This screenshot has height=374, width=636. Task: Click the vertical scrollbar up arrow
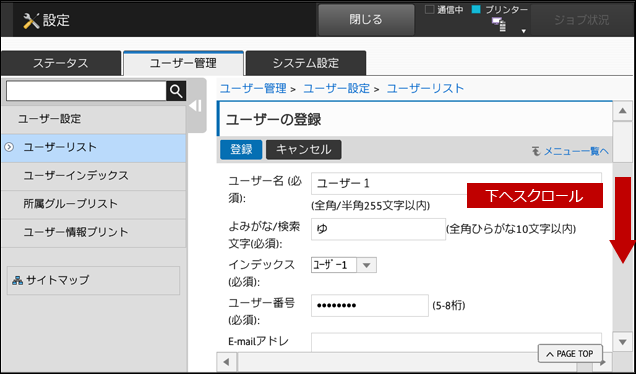(x=623, y=111)
